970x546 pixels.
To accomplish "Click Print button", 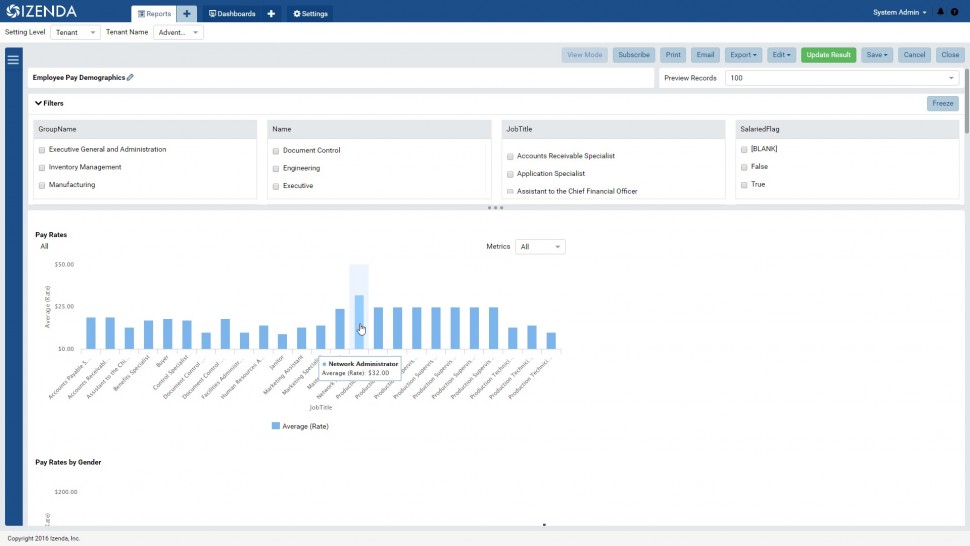I will (x=673, y=55).
